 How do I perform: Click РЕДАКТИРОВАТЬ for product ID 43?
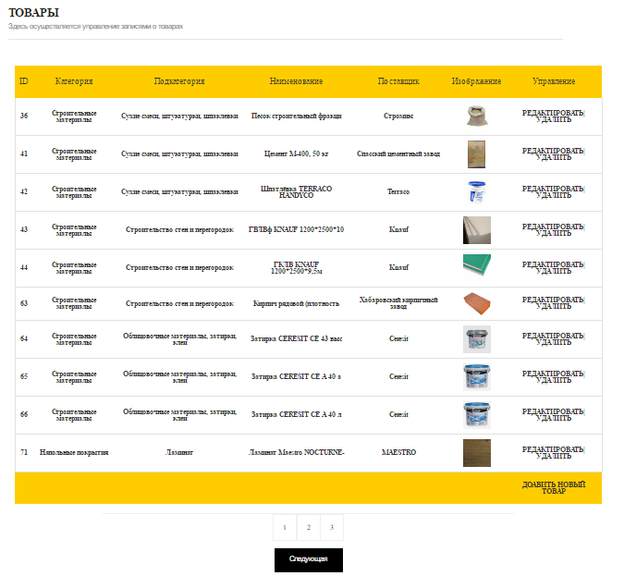[x=552, y=226]
